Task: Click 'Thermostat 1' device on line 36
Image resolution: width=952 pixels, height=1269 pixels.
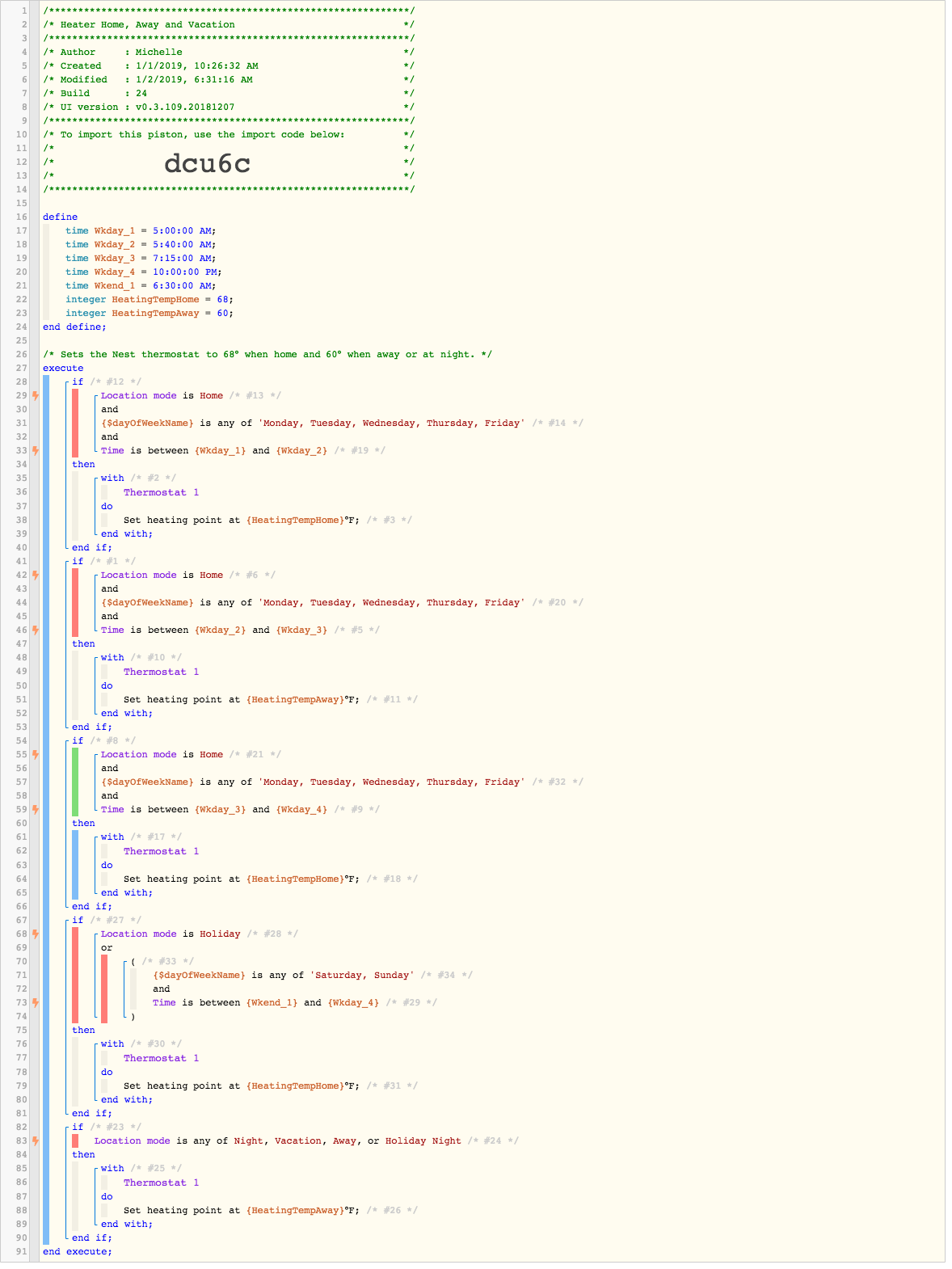Action: pyautogui.click(x=161, y=492)
